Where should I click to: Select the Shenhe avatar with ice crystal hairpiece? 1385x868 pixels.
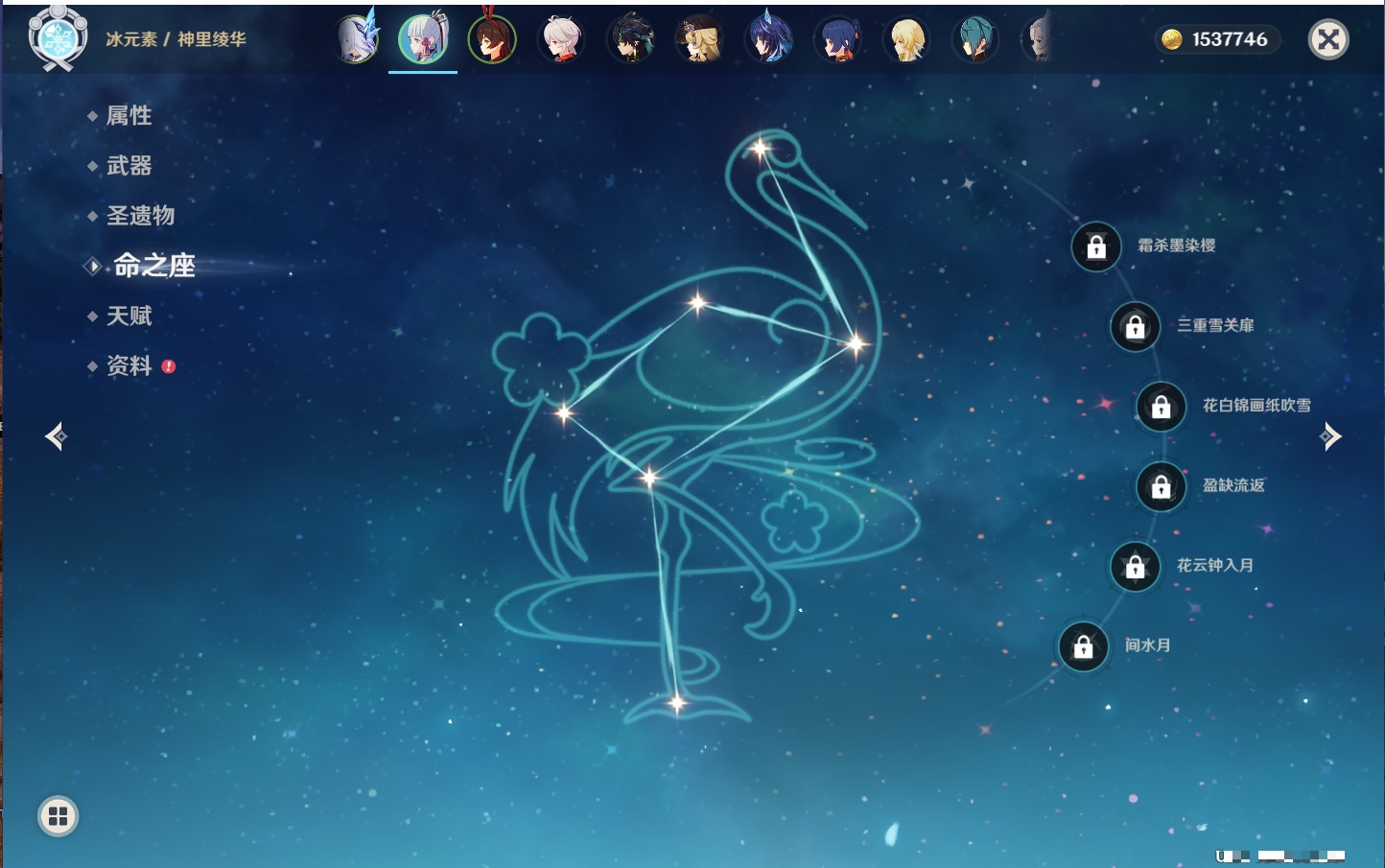pos(357,39)
